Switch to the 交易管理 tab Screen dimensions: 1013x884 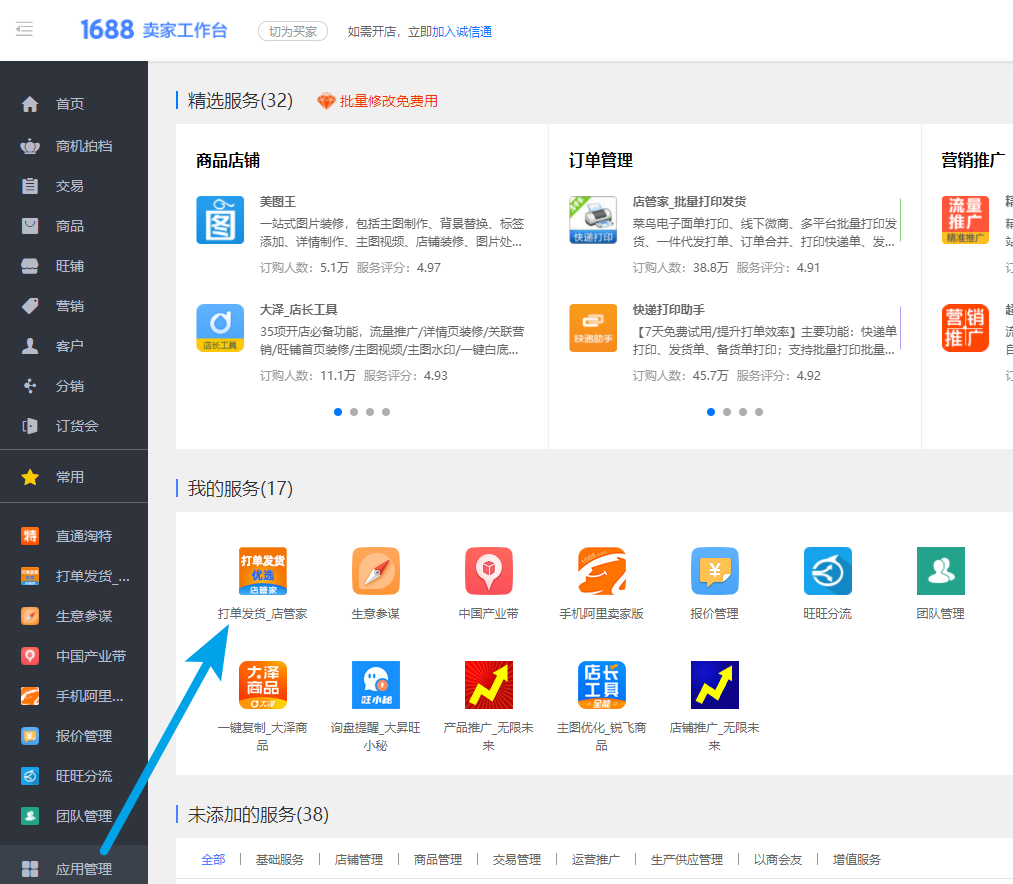pyautogui.click(x=517, y=859)
